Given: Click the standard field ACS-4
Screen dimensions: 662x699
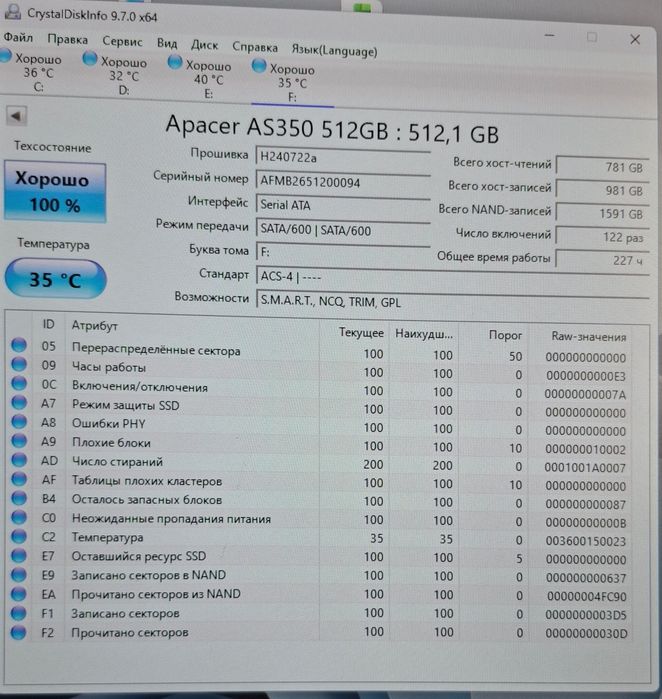Looking at the screenshot, I should click(x=452, y=277).
